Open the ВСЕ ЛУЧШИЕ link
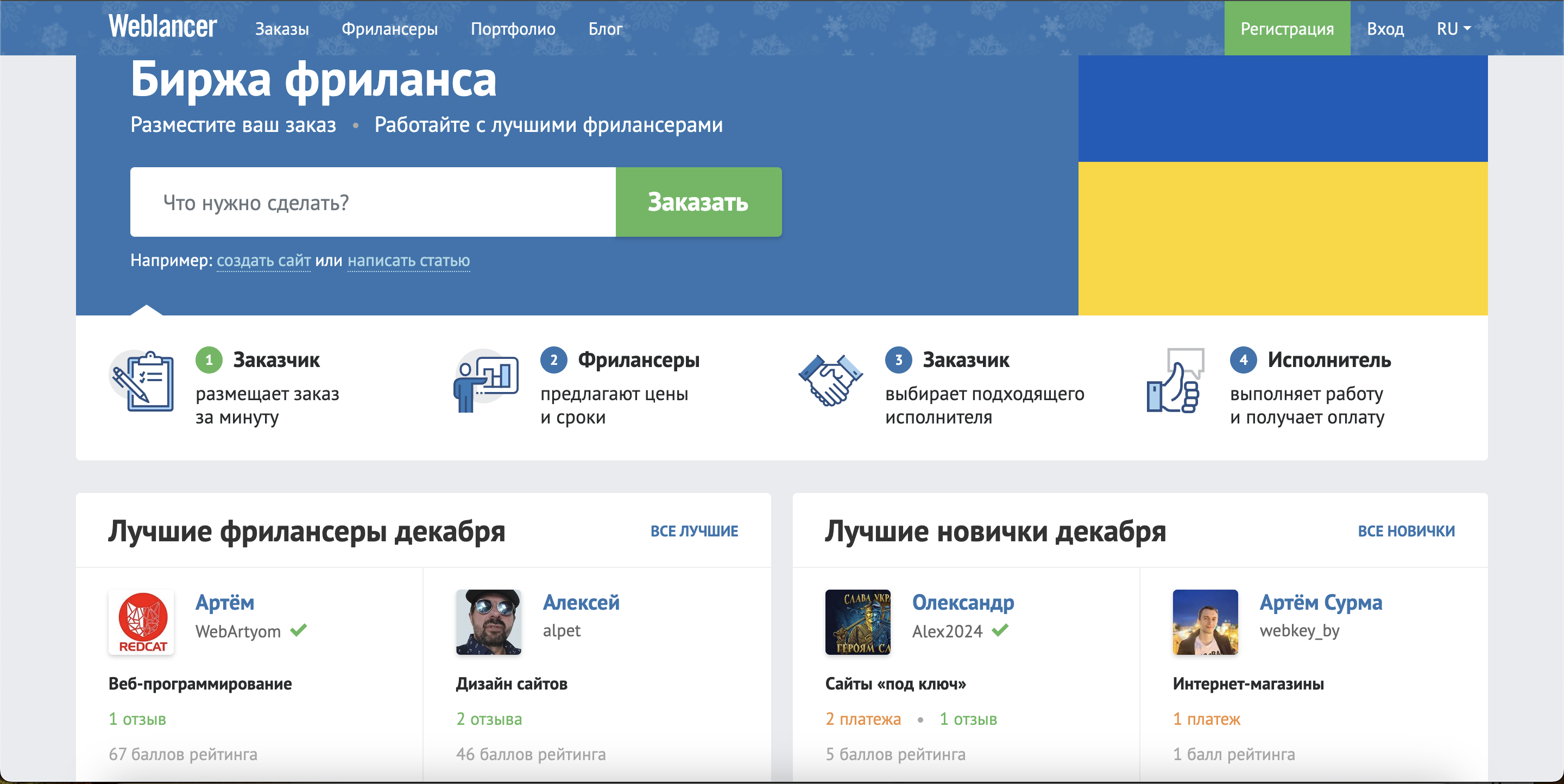This screenshot has width=1564, height=784. pos(693,531)
